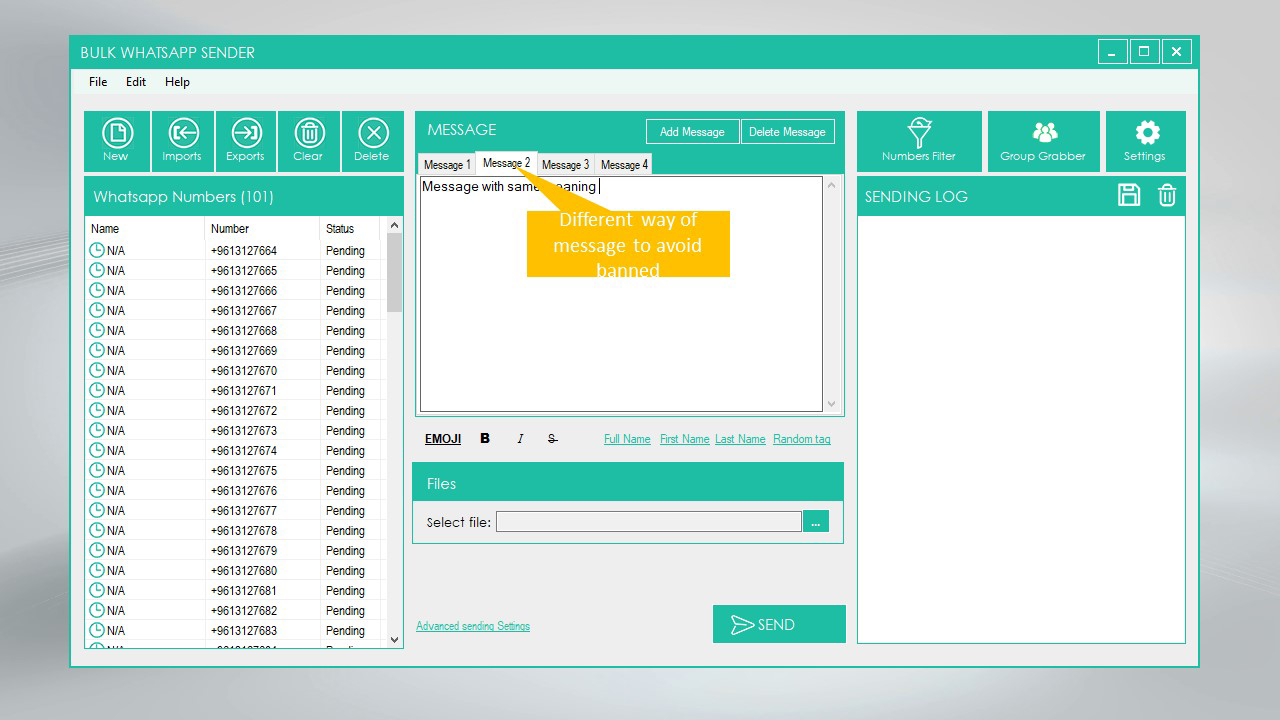Clear the numbers list with Clear icon
The height and width of the screenshot is (720, 1280).
[x=308, y=141]
